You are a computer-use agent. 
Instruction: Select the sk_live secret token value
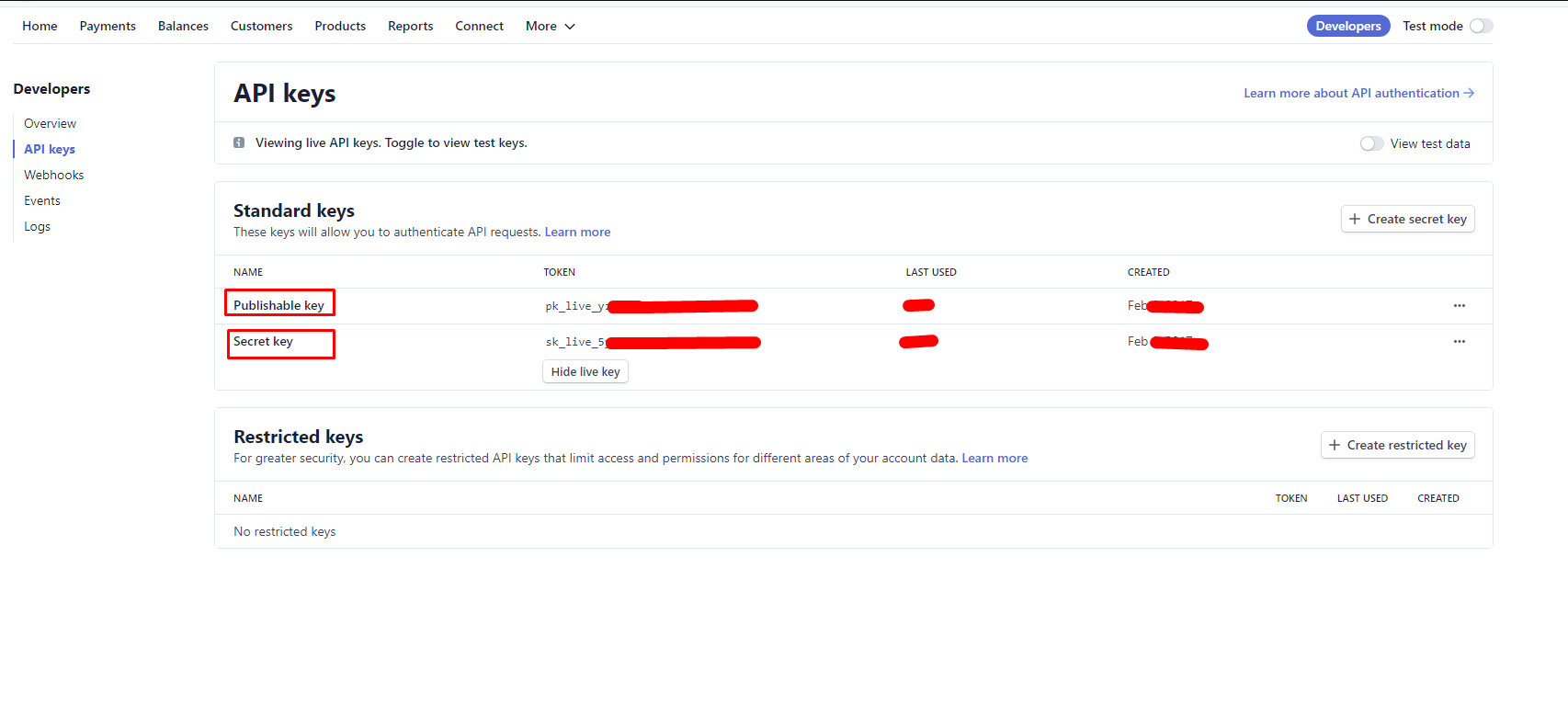pos(653,342)
